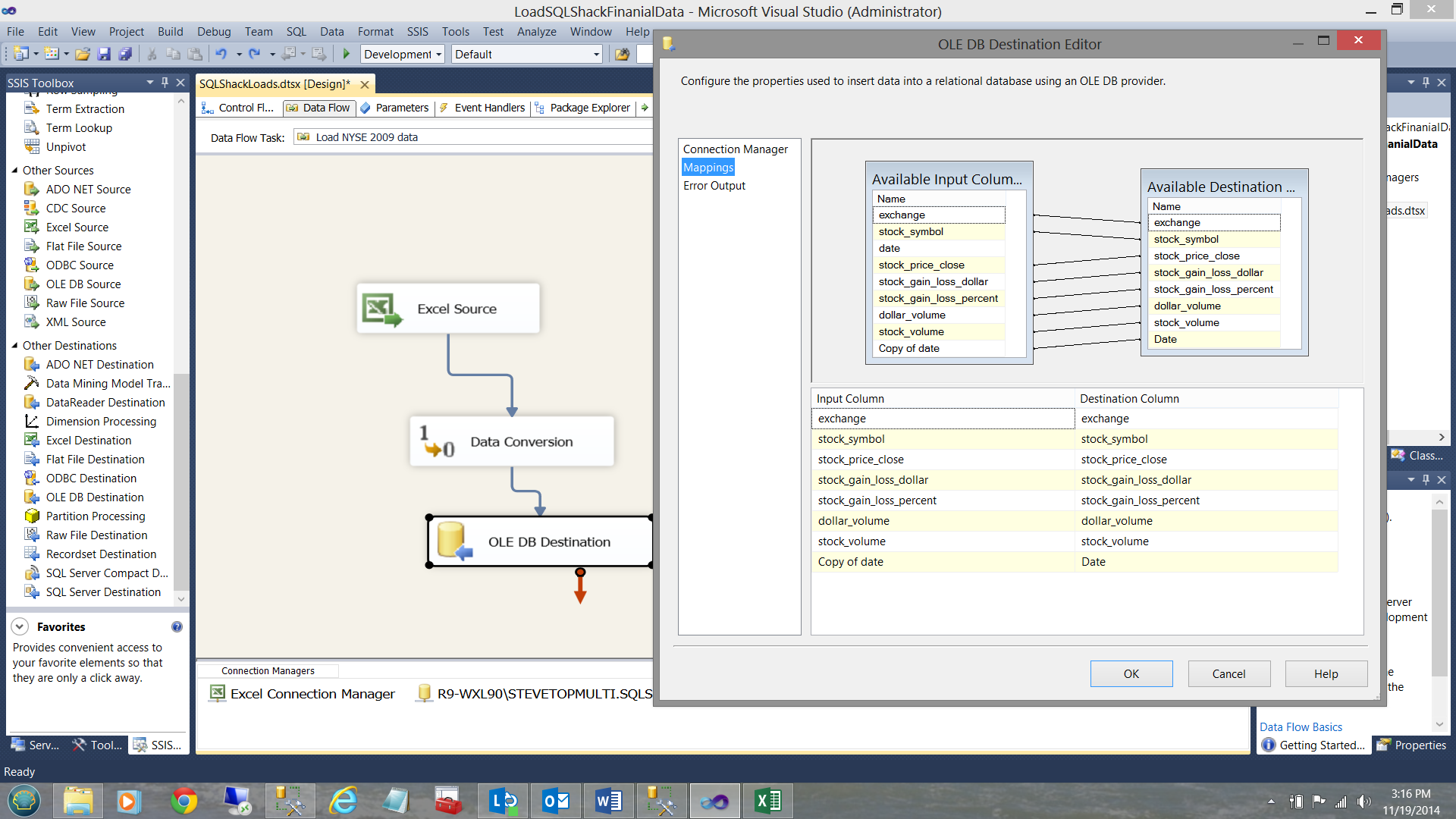Click the Save All toolbar icon
Viewport: 1456px width, 819px height.
(x=125, y=54)
